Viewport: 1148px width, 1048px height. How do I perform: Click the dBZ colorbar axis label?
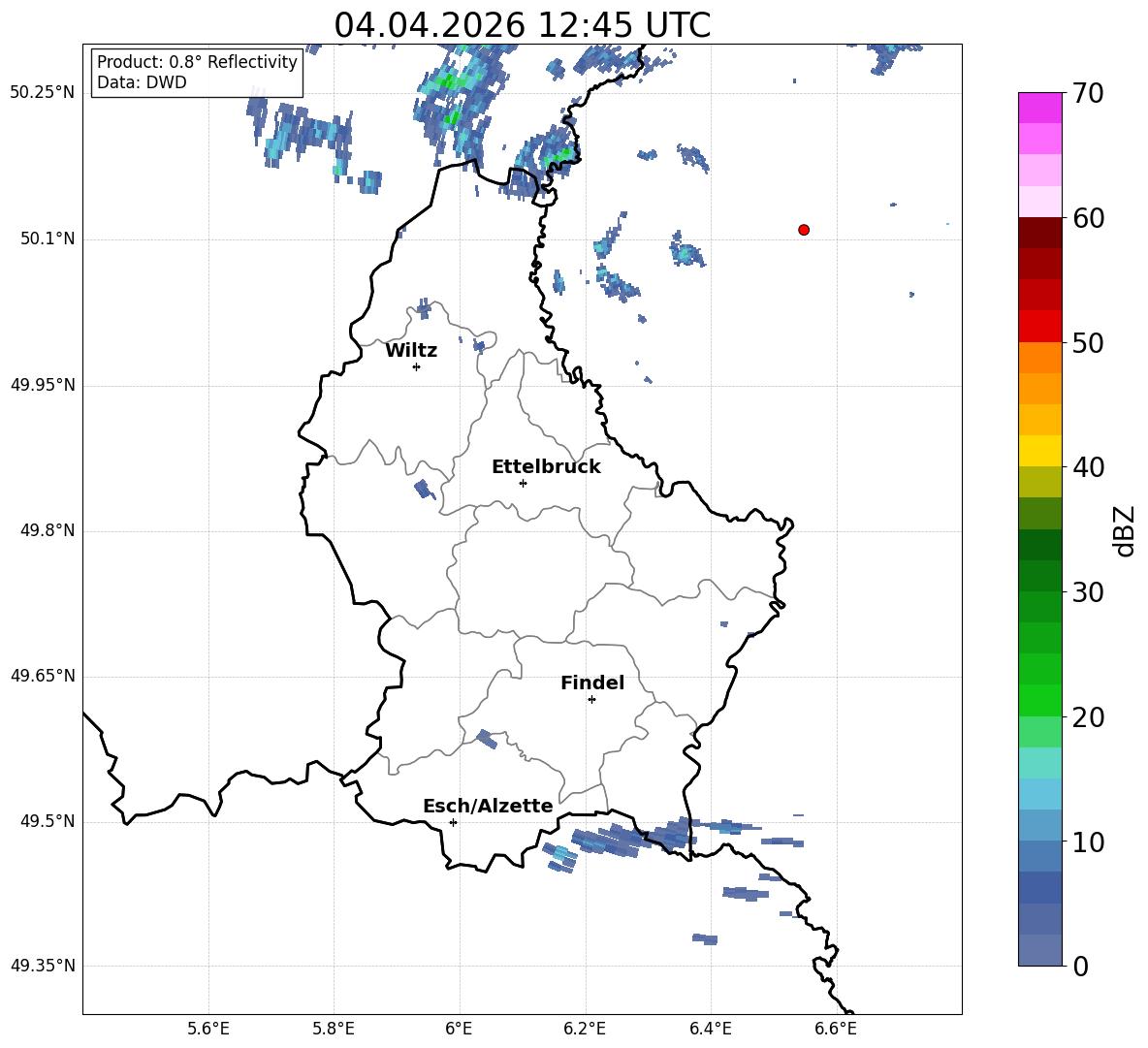pos(1126,530)
